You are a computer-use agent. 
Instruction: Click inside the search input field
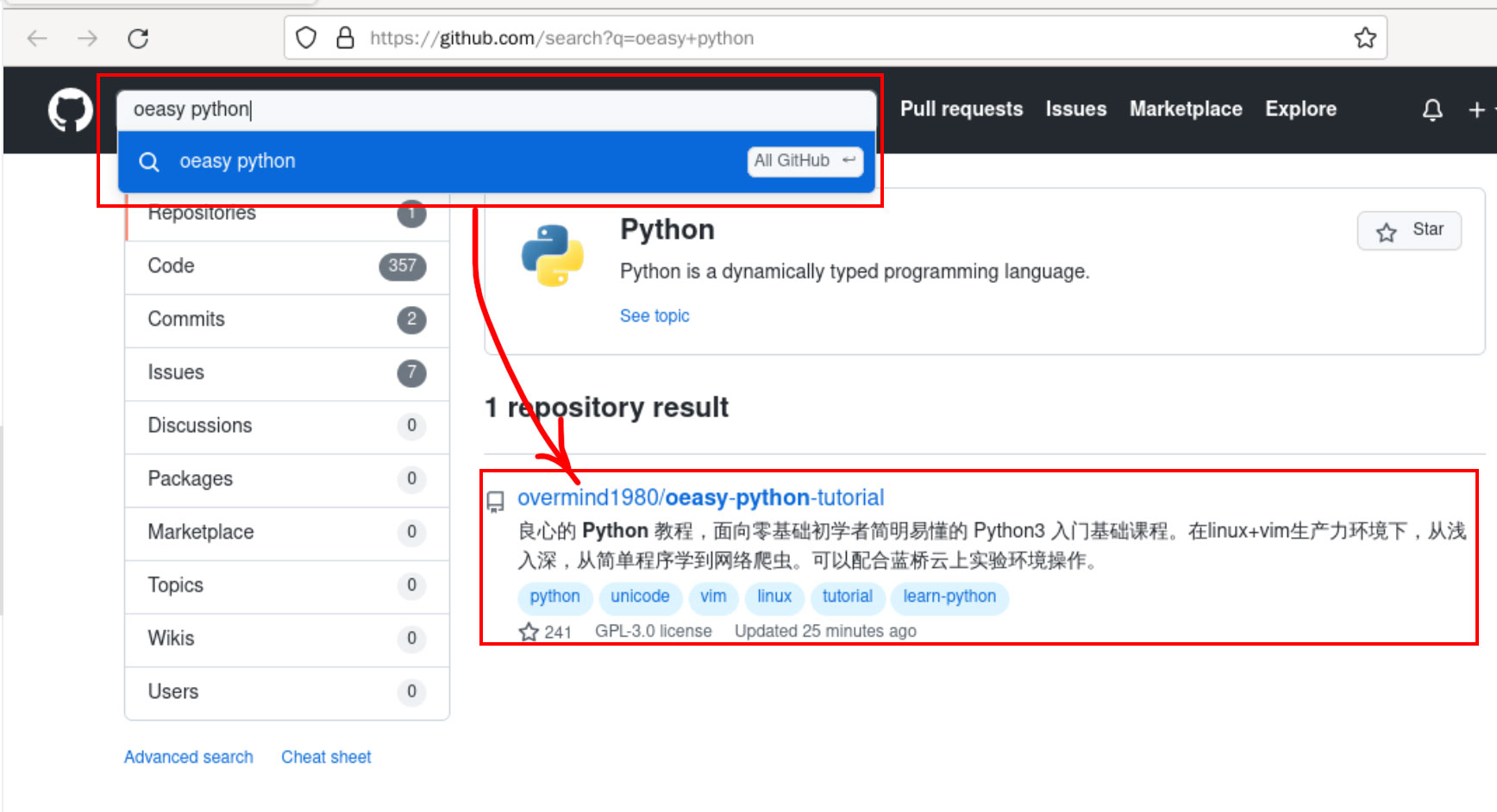(x=431, y=109)
